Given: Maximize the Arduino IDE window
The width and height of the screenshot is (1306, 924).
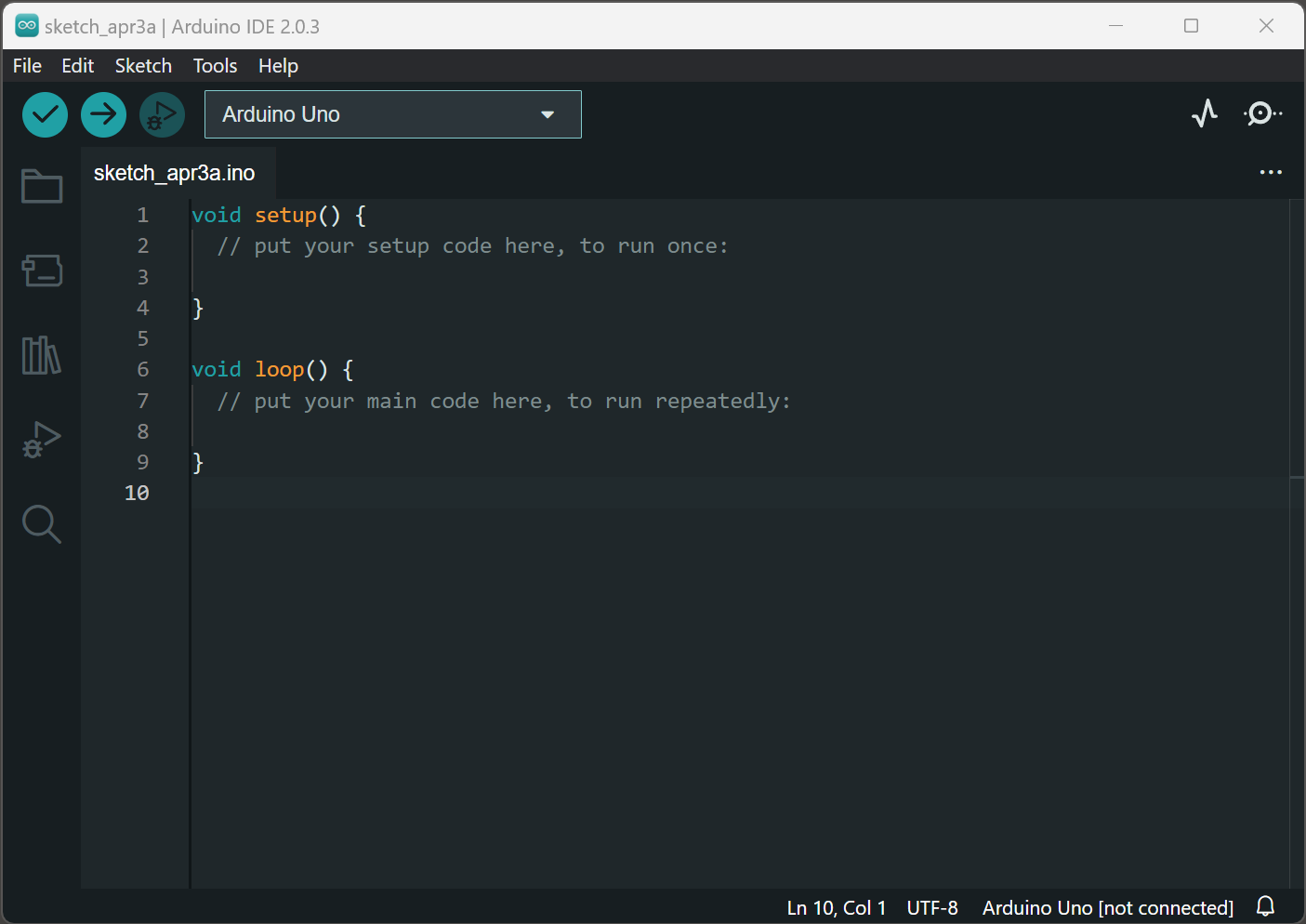Looking at the screenshot, I should [1191, 26].
